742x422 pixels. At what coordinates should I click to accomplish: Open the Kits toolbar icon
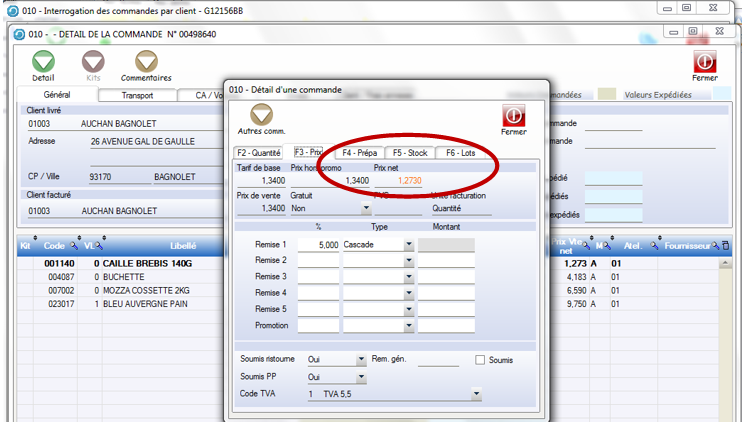tap(94, 62)
